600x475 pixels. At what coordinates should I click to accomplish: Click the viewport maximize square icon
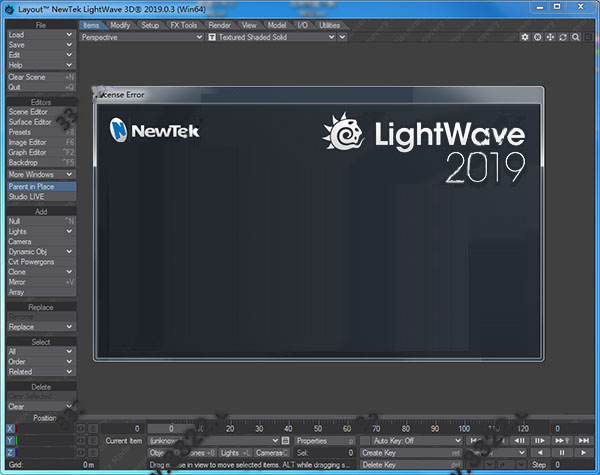(x=587, y=37)
